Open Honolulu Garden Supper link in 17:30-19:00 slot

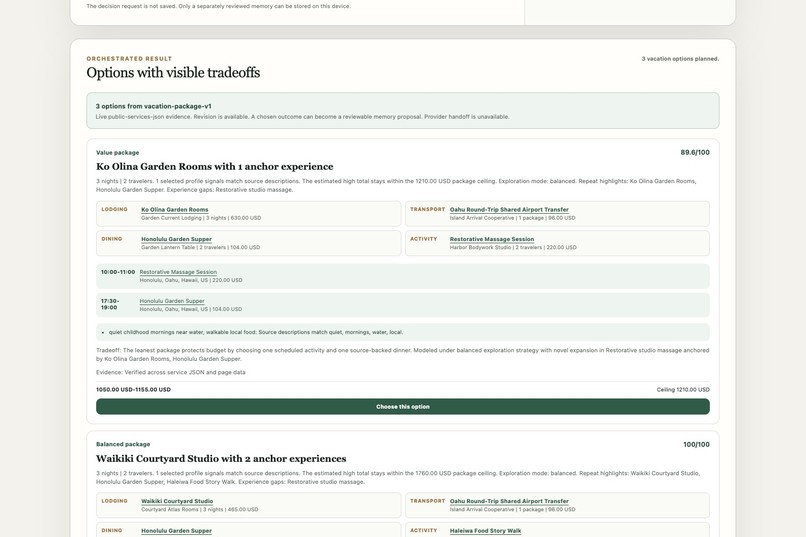pyautogui.click(x=172, y=301)
